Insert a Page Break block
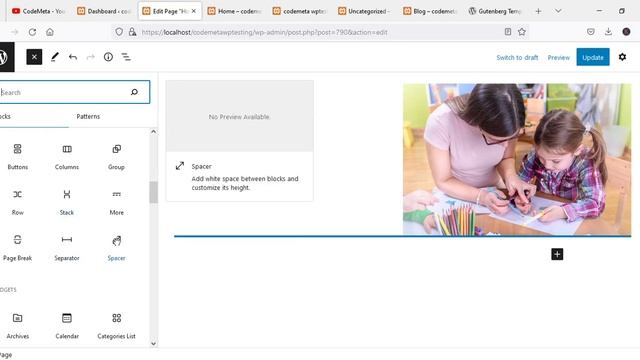Screen dimensions: 640x360 [18, 248]
